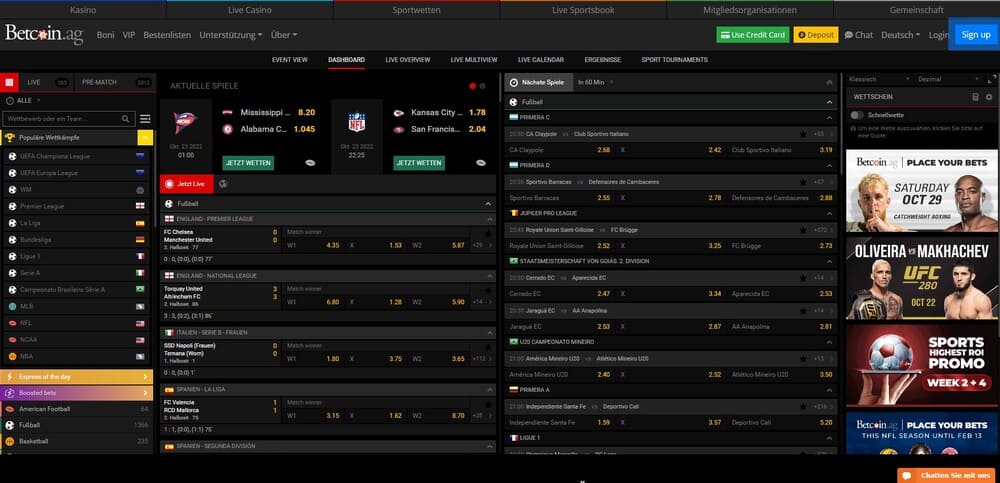This screenshot has height=483, width=1000.
Task: Open the Saturday Oct 29 boxing banner
Action: click(x=922, y=191)
